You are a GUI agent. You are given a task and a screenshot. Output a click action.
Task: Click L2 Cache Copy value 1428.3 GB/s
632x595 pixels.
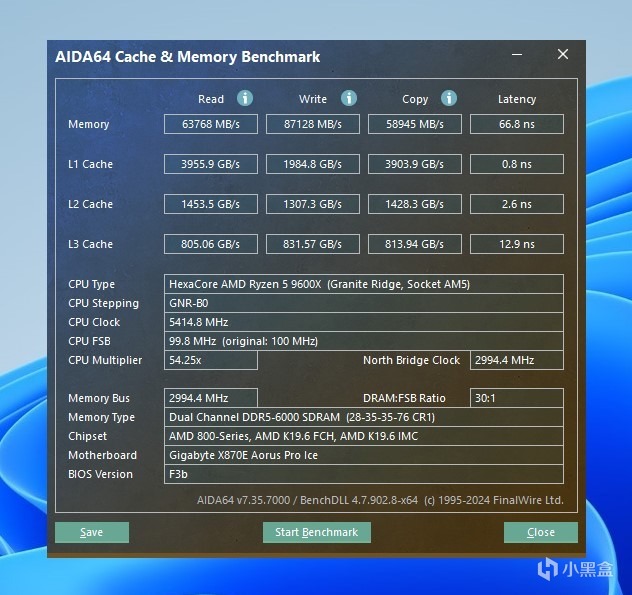(415, 204)
